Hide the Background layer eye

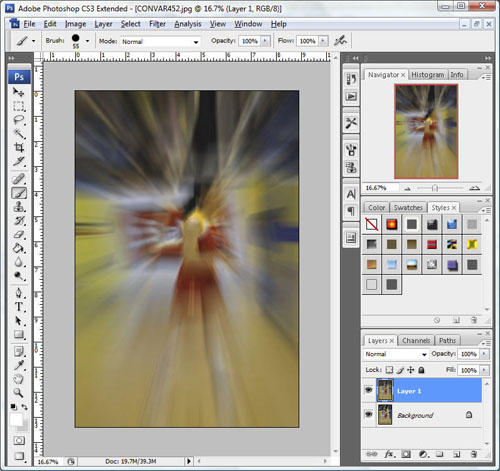pyautogui.click(x=369, y=414)
